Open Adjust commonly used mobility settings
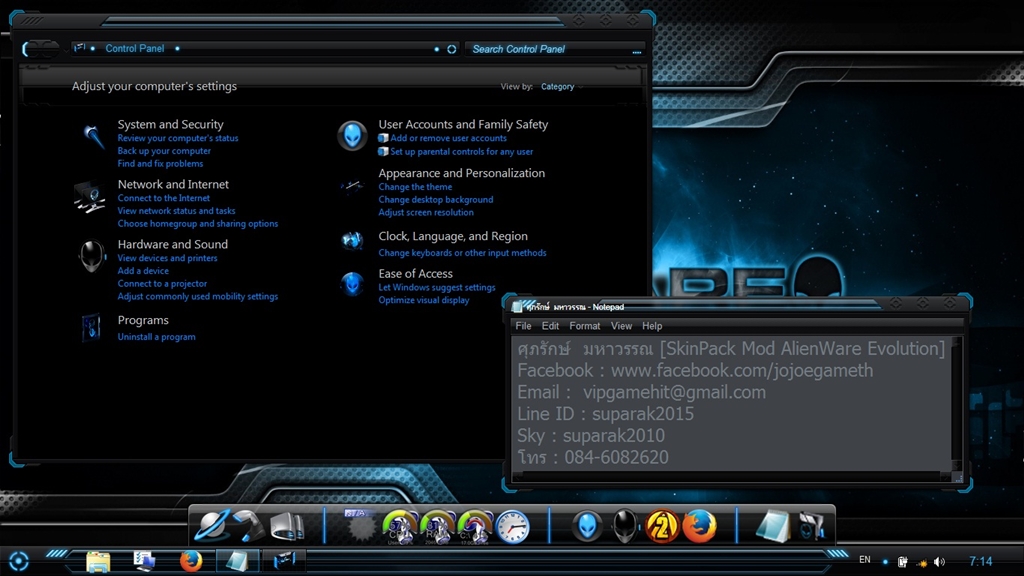The width and height of the screenshot is (1024, 576). 197,296
